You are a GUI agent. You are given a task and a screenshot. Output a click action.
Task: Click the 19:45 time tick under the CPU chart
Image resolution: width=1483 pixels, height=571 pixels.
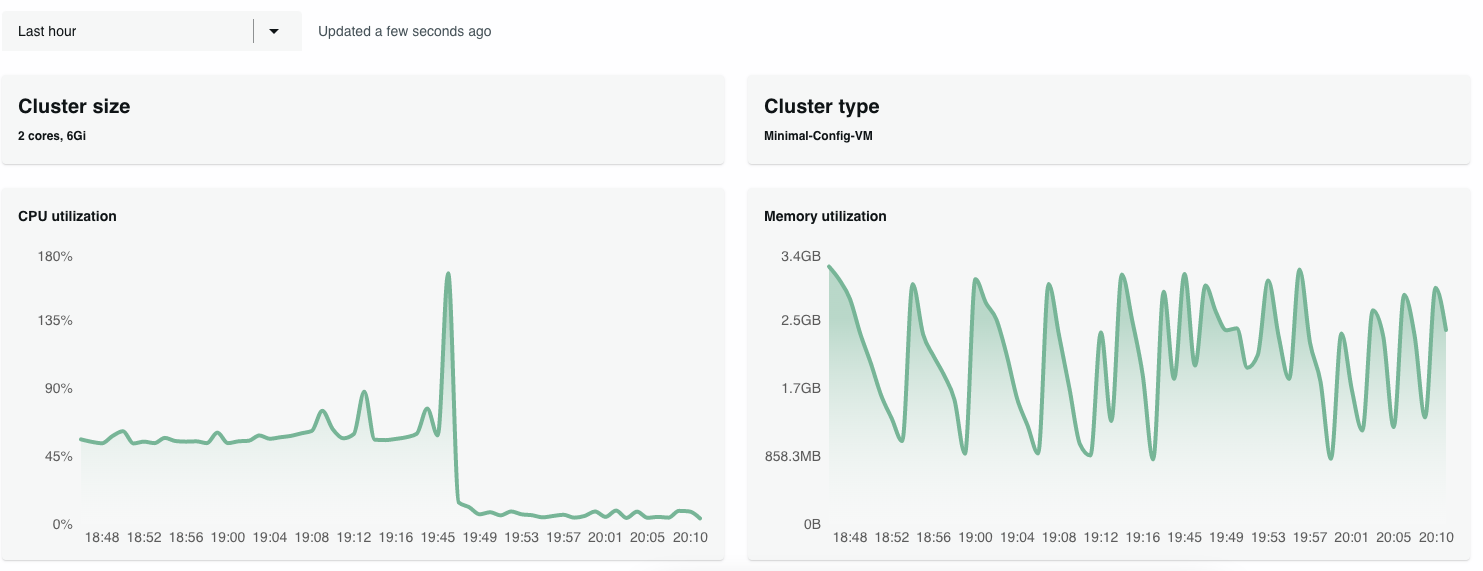[x=438, y=537]
